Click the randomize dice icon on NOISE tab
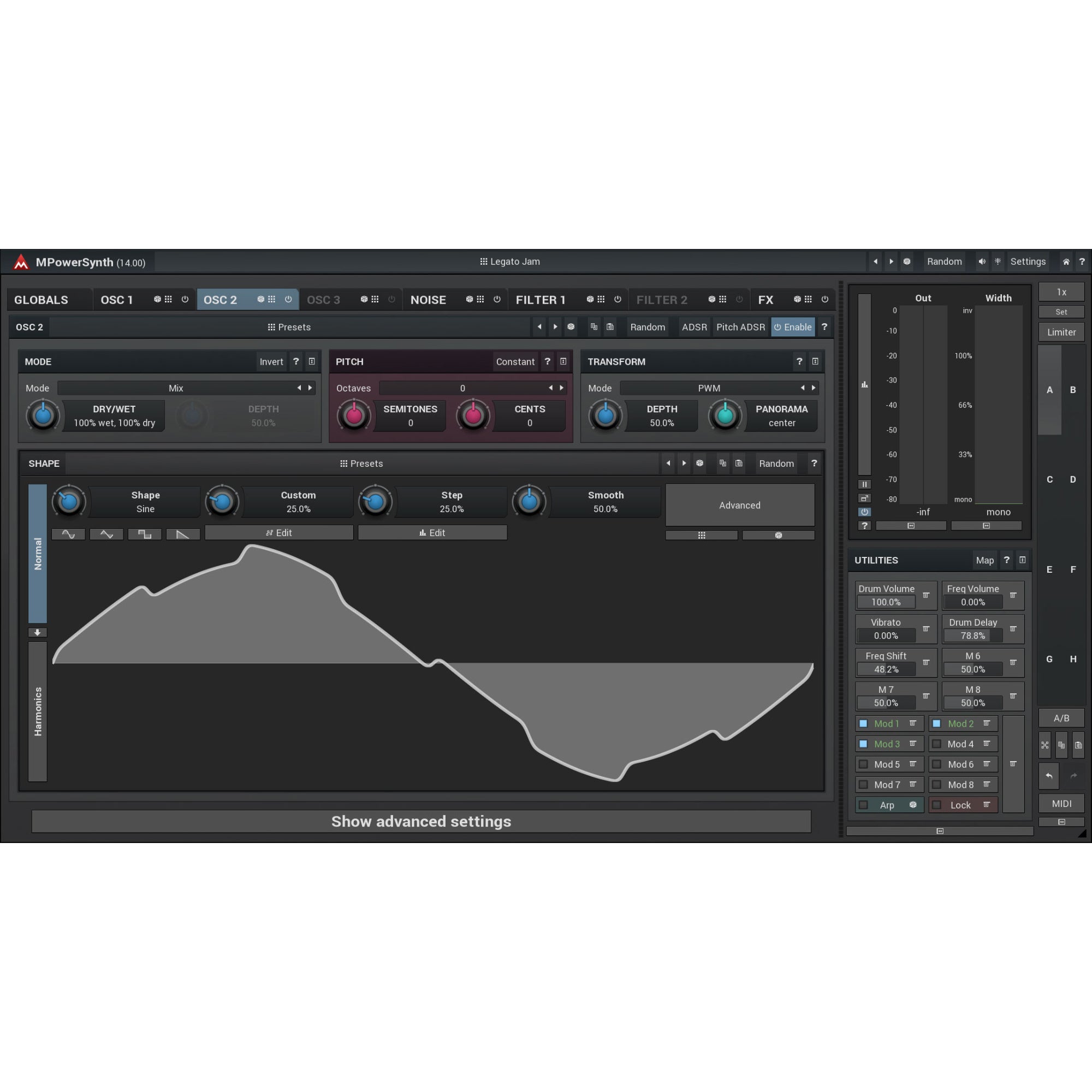The width and height of the screenshot is (1092, 1092). click(x=469, y=300)
